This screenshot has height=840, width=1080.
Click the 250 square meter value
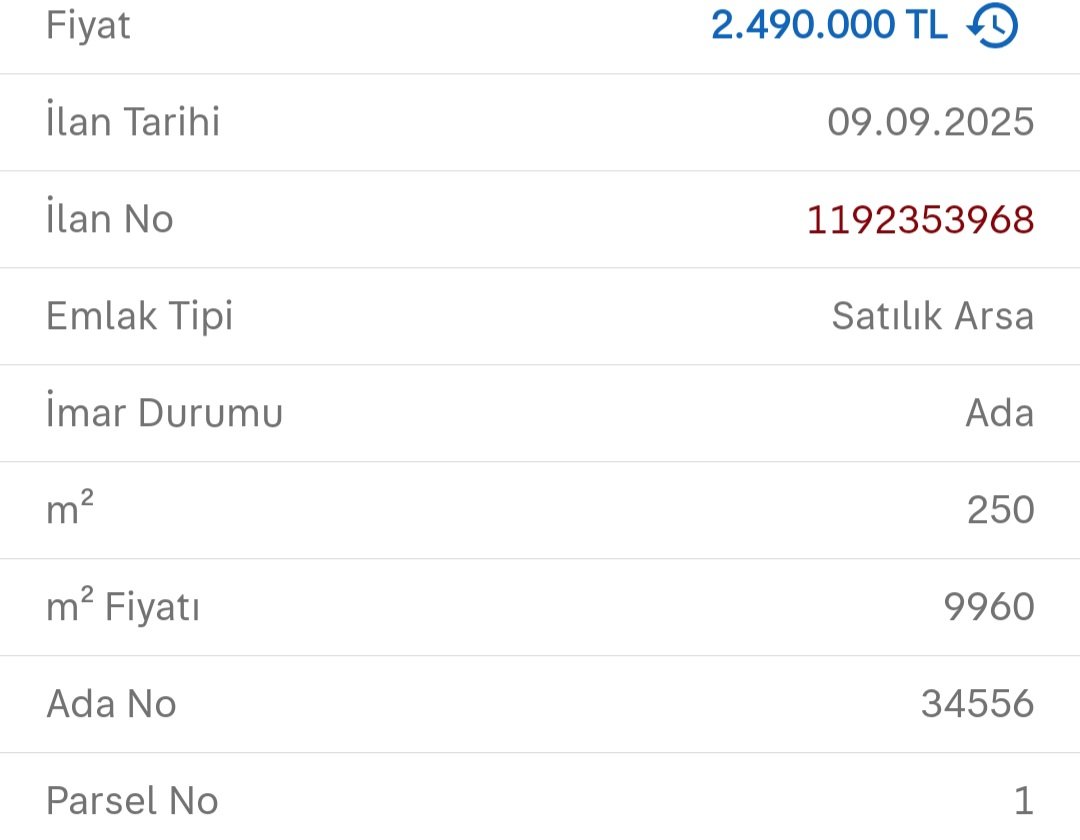click(x=1000, y=510)
